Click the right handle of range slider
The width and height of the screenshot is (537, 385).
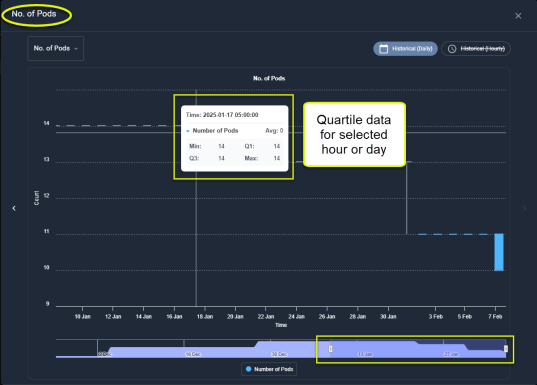pyautogui.click(x=506, y=349)
